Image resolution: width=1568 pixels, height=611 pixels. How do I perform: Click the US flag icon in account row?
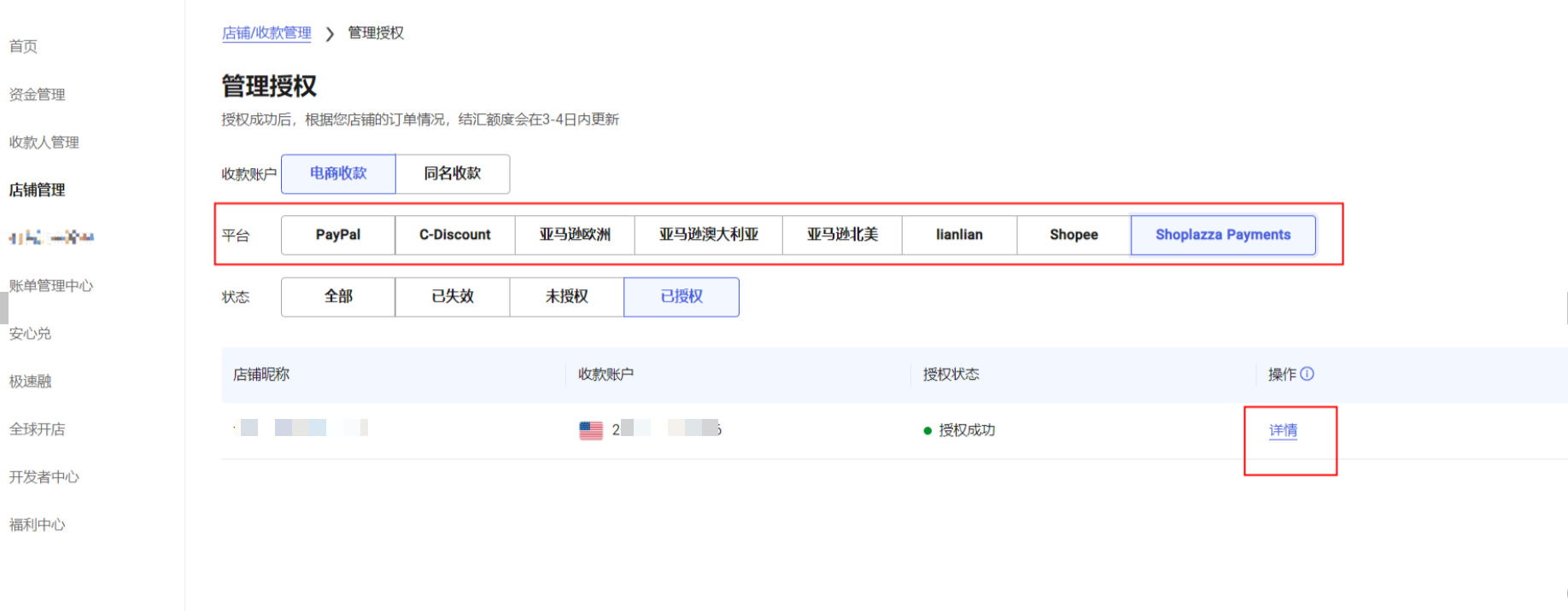[591, 430]
